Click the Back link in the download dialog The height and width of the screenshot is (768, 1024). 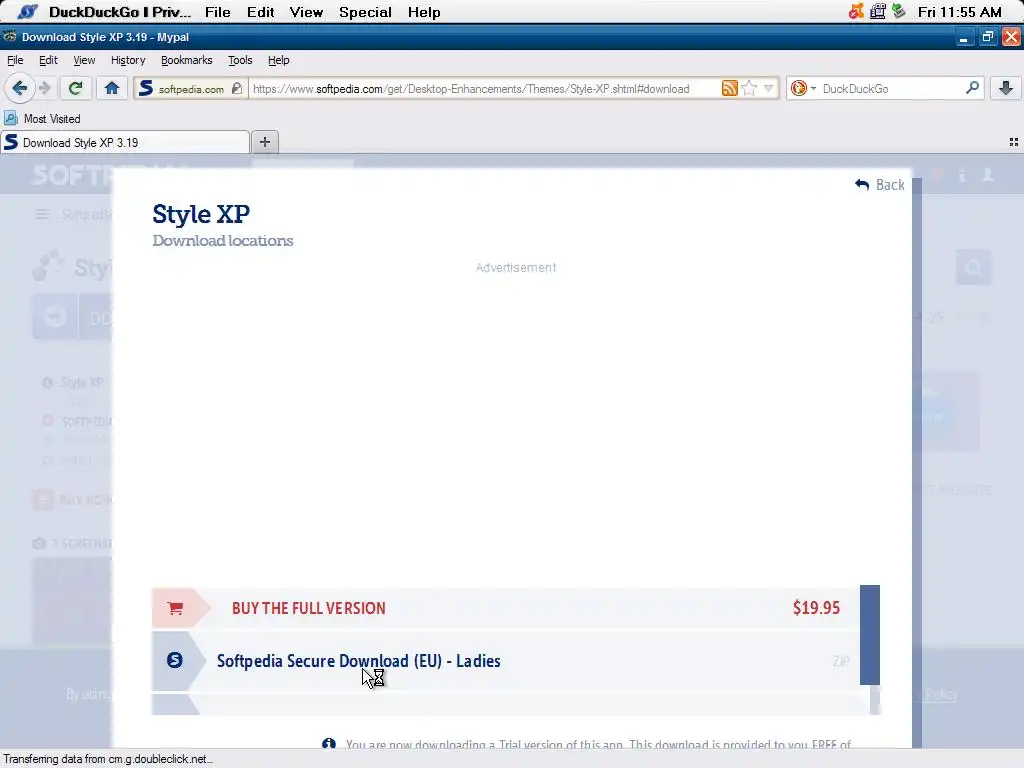880,185
